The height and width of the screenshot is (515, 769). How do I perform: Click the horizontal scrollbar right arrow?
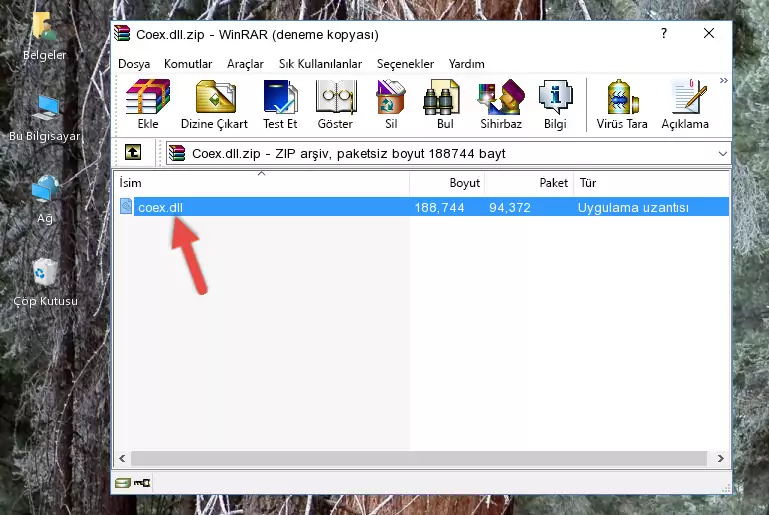(720, 459)
